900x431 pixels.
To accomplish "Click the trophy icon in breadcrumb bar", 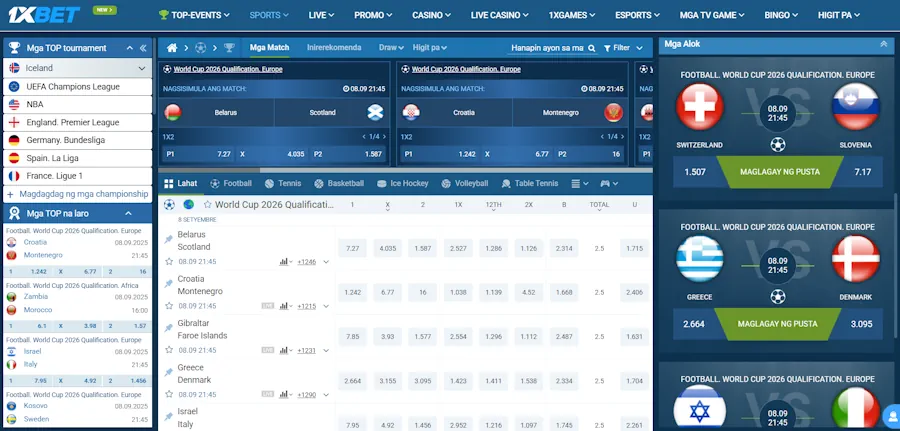I will tap(229, 48).
